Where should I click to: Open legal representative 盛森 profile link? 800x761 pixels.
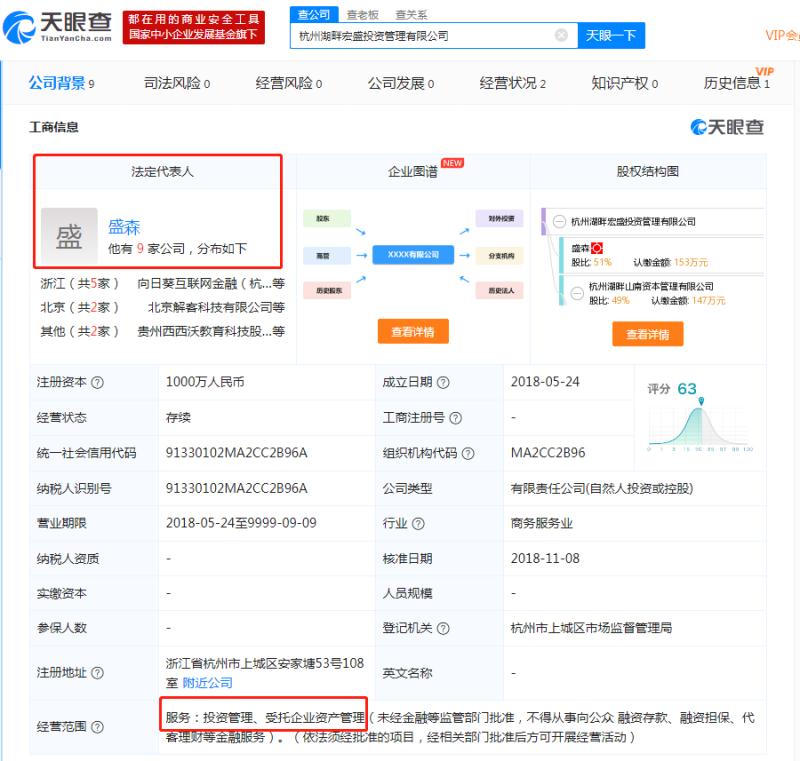(x=124, y=227)
